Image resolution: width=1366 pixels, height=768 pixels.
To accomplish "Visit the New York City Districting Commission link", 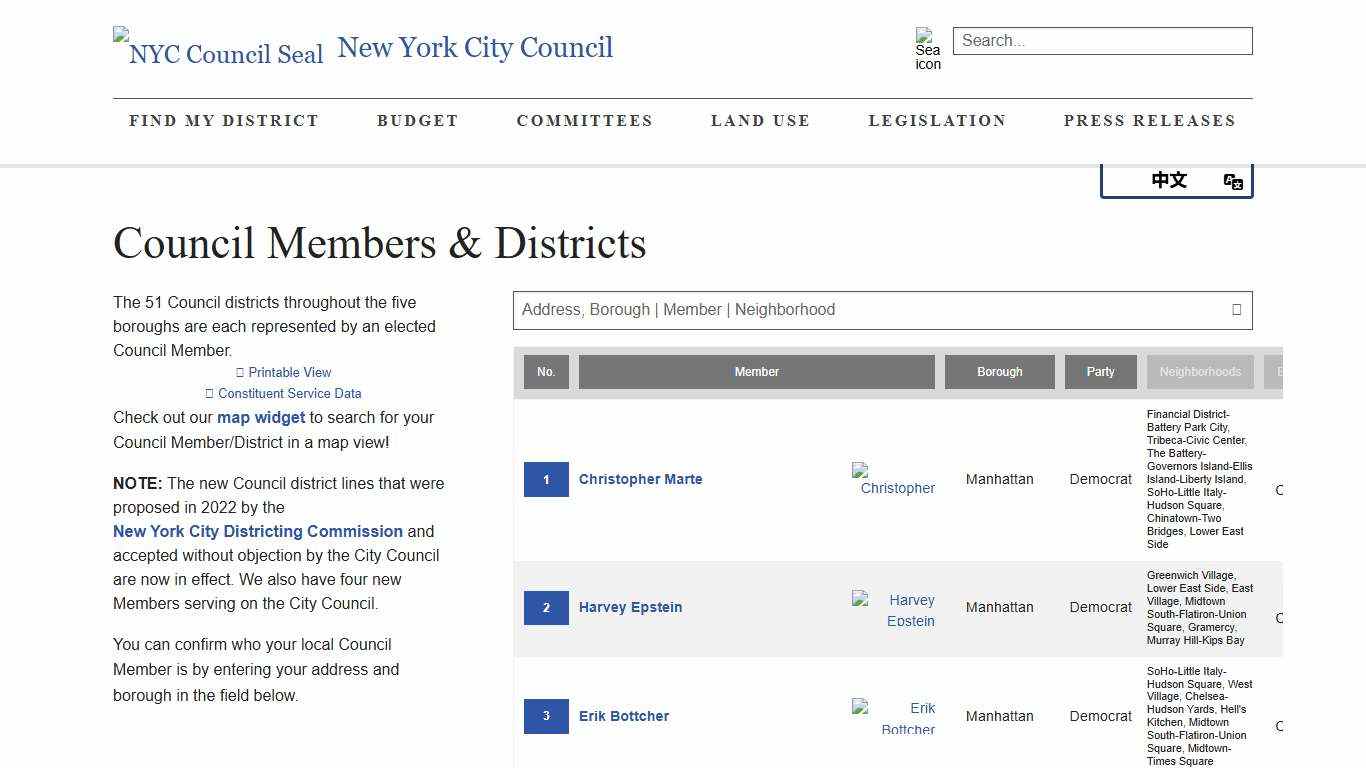I will tap(258, 531).
